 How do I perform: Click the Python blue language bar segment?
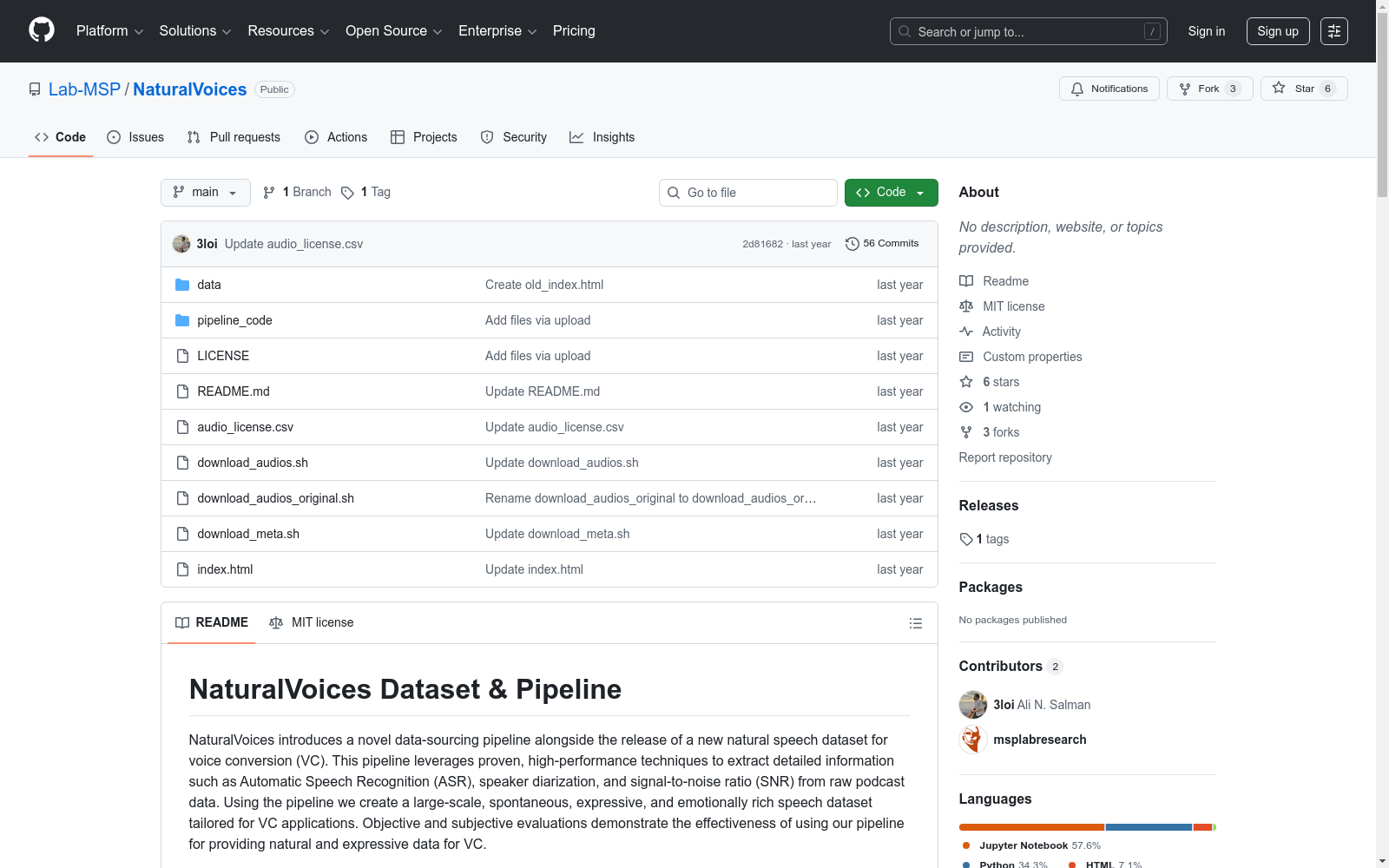[1149, 827]
